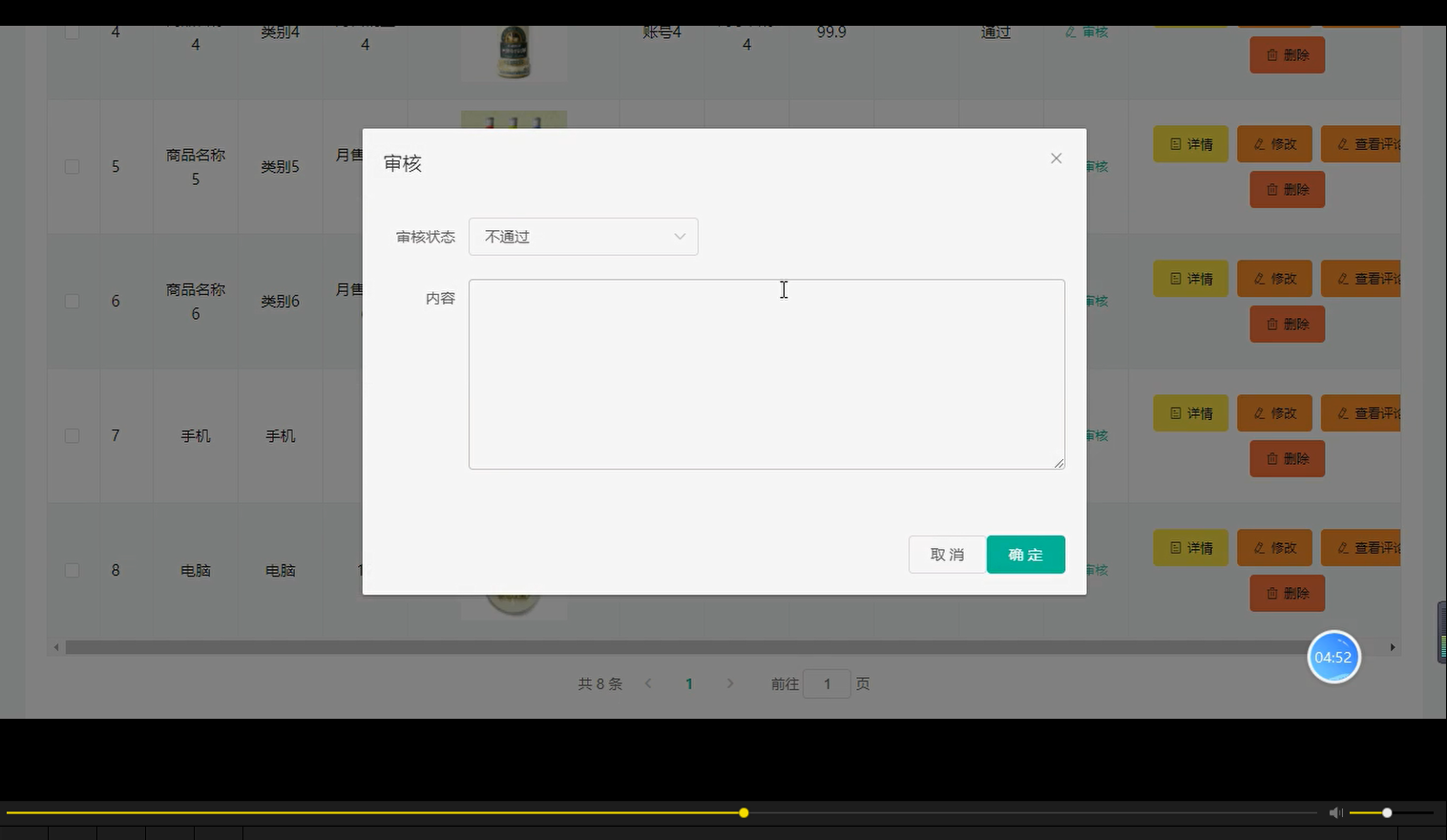
Task: Click 删除 button in row 7
Action: pos(1287,459)
